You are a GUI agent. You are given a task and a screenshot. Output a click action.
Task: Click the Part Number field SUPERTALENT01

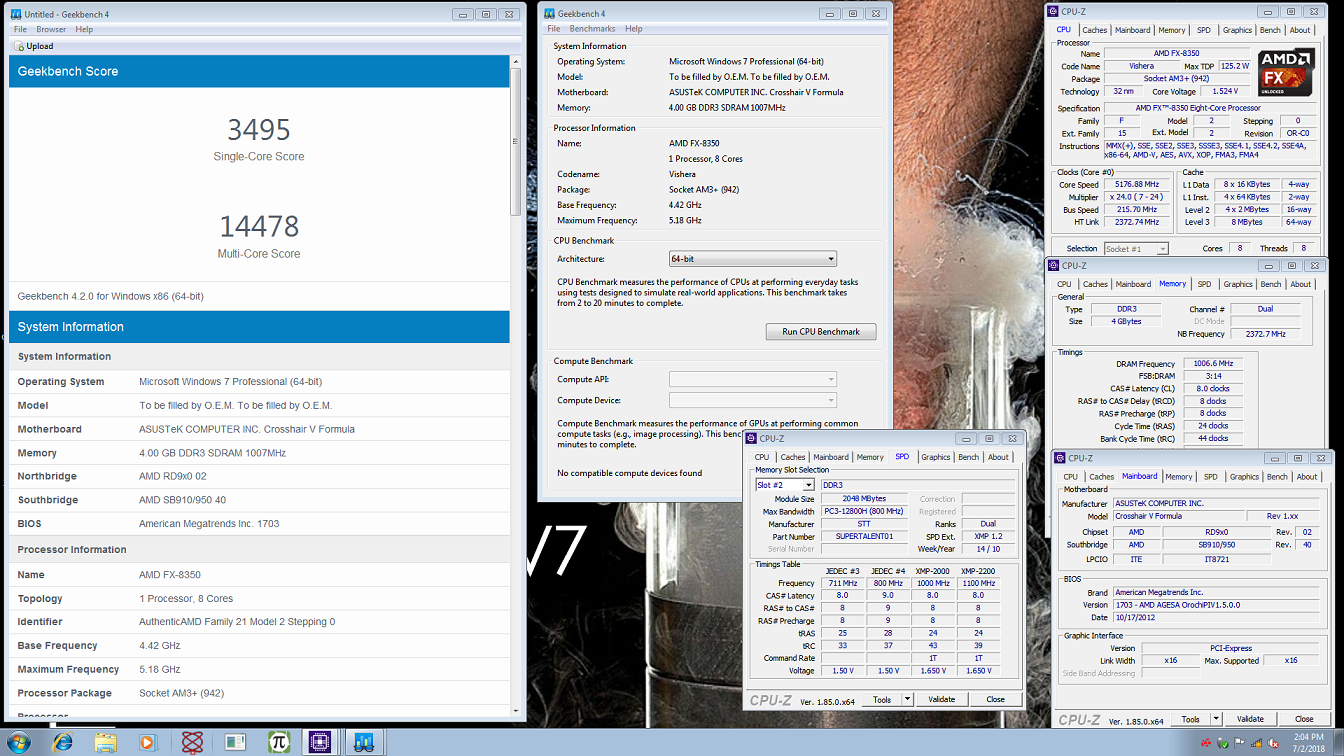[x=863, y=537]
